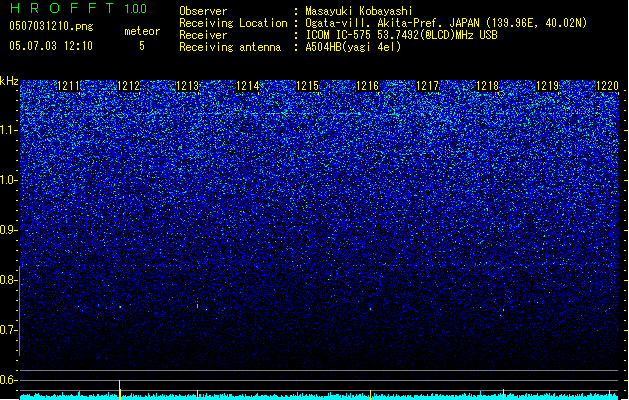Click the 1219 time marker
Viewport: 629px width, 400px height.
click(x=548, y=86)
